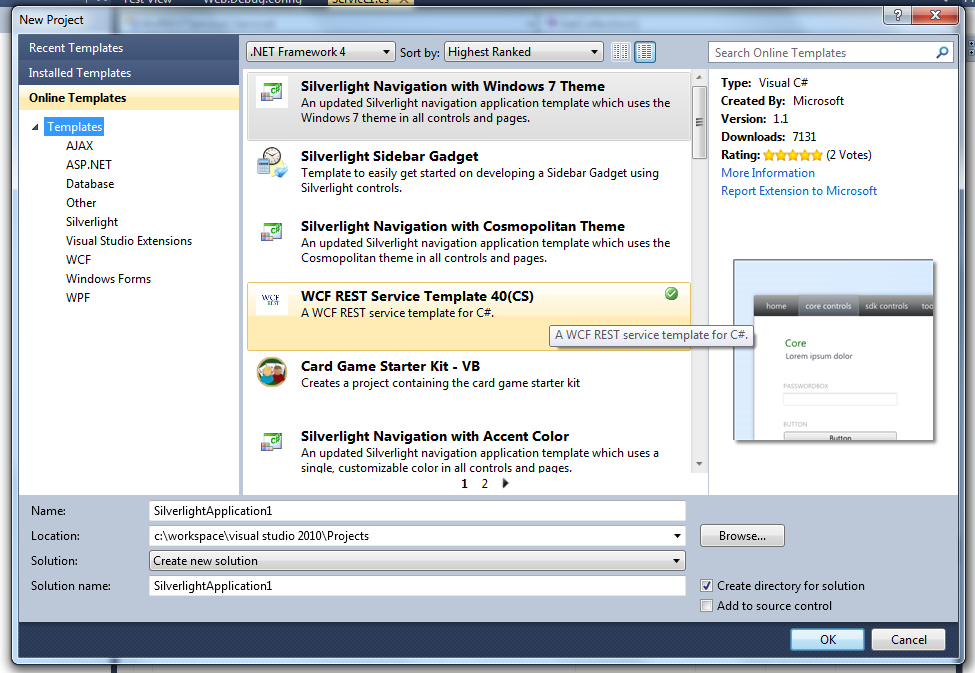Click the Solution name input field
The width and height of the screenshot is (975, 673).
click(417, 585)
